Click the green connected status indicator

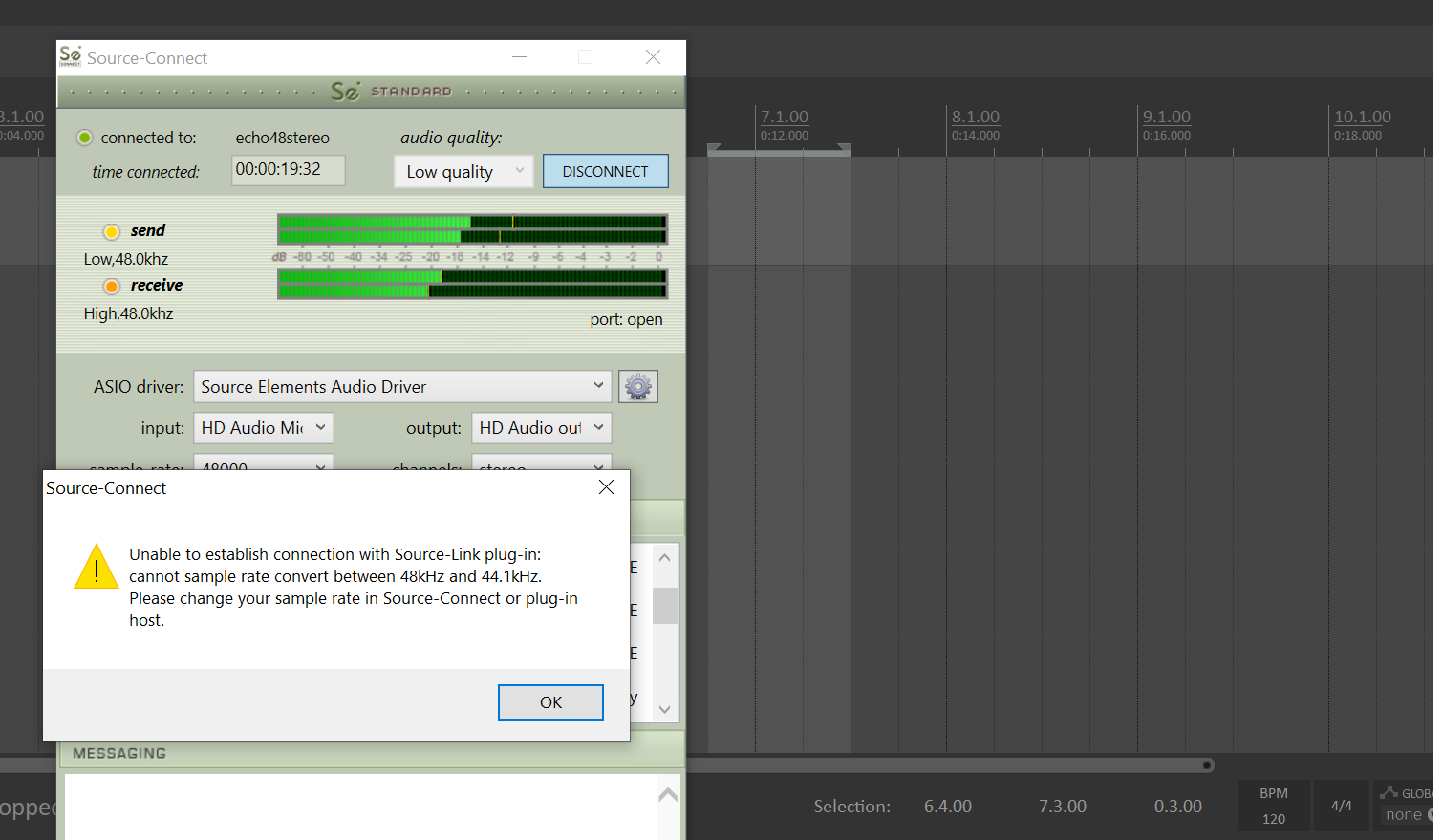click(x=85, y=138)
